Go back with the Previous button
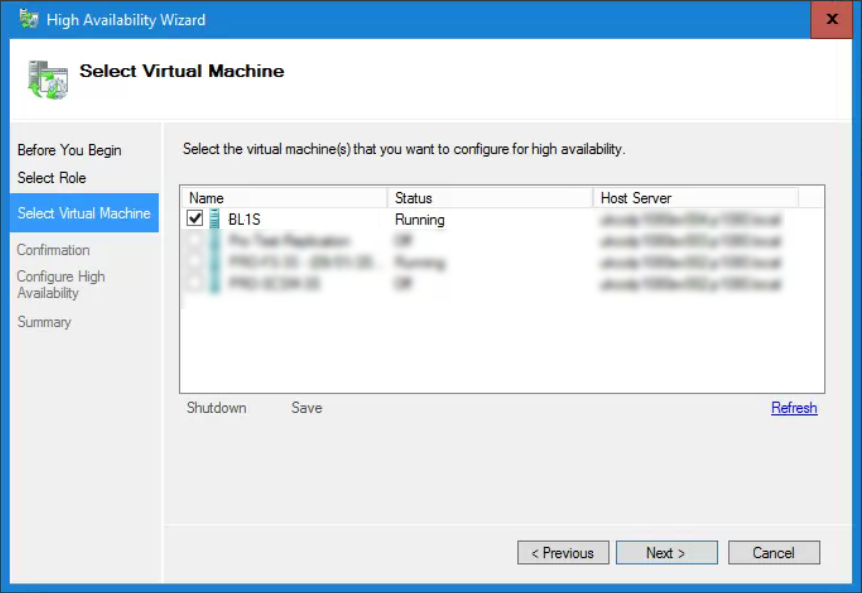Image resolution: width=862 pixels, height=593 pixels. [x=563, y=552]
